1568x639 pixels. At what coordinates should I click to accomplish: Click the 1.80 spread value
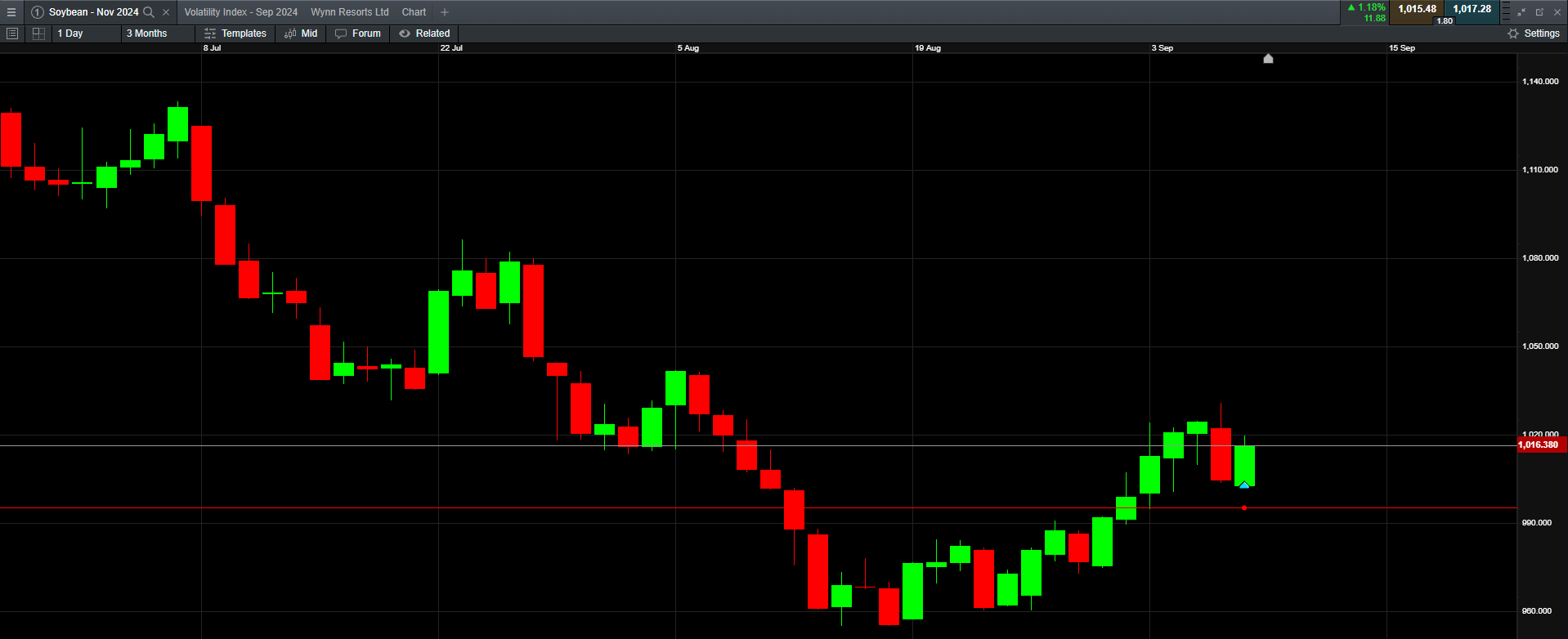point(1445,21)
